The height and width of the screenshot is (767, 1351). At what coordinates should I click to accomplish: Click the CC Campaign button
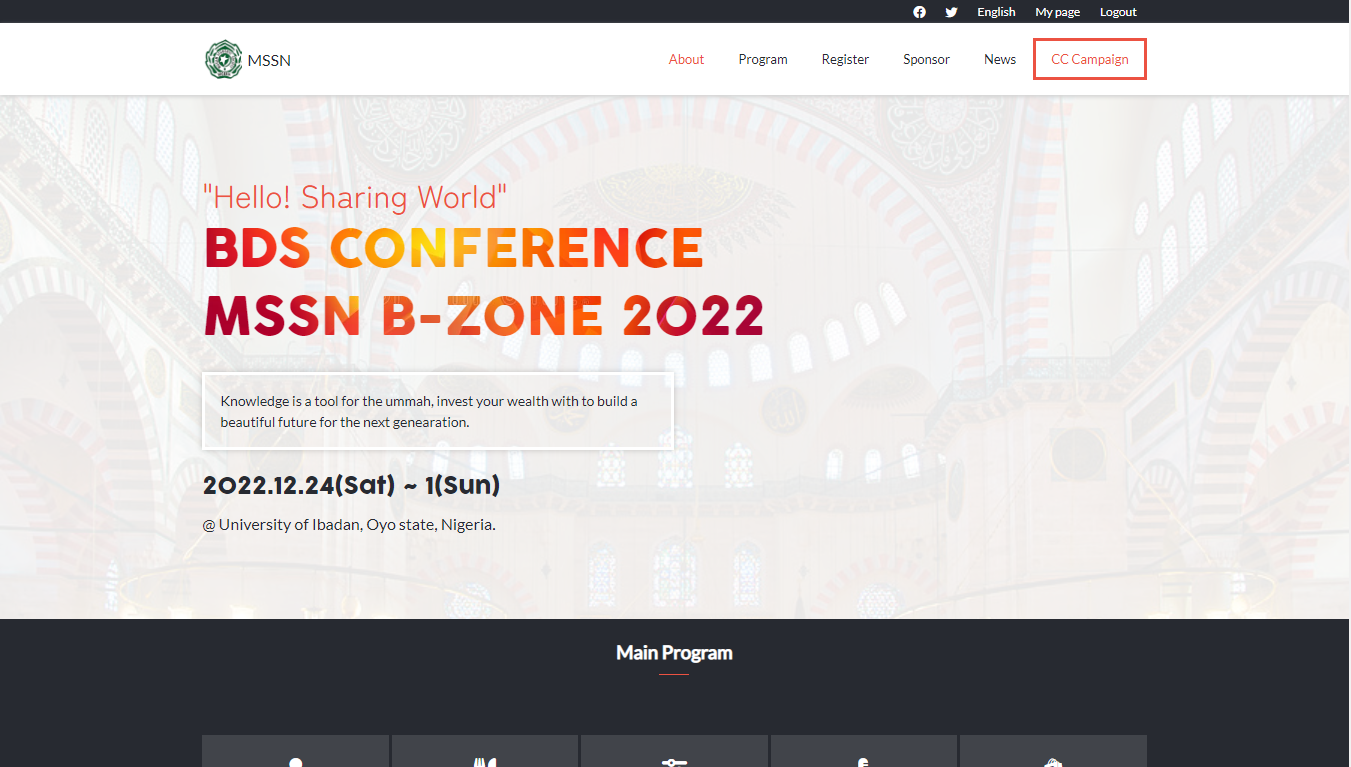[x=1090, y=59]
